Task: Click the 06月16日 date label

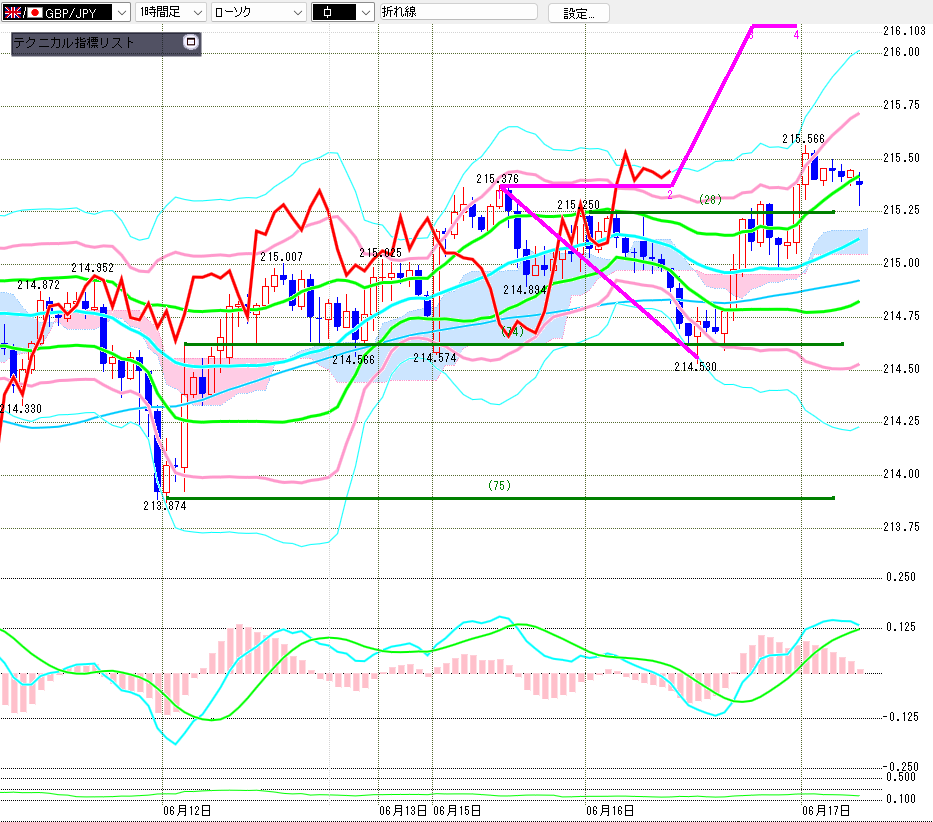Action: pyautogui.click(x=610, y=811)
